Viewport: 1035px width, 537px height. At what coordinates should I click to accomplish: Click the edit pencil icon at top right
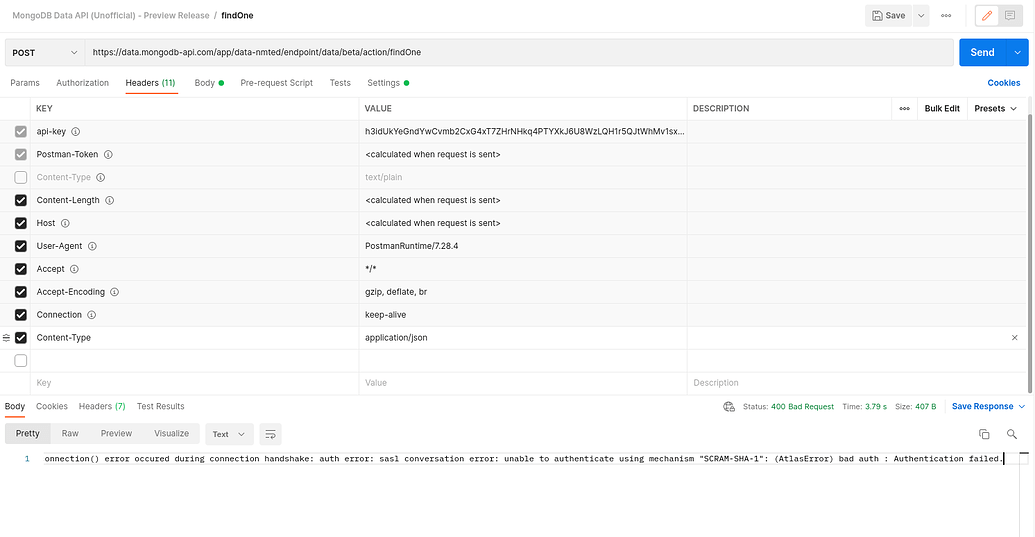click(x=987, y=15)
